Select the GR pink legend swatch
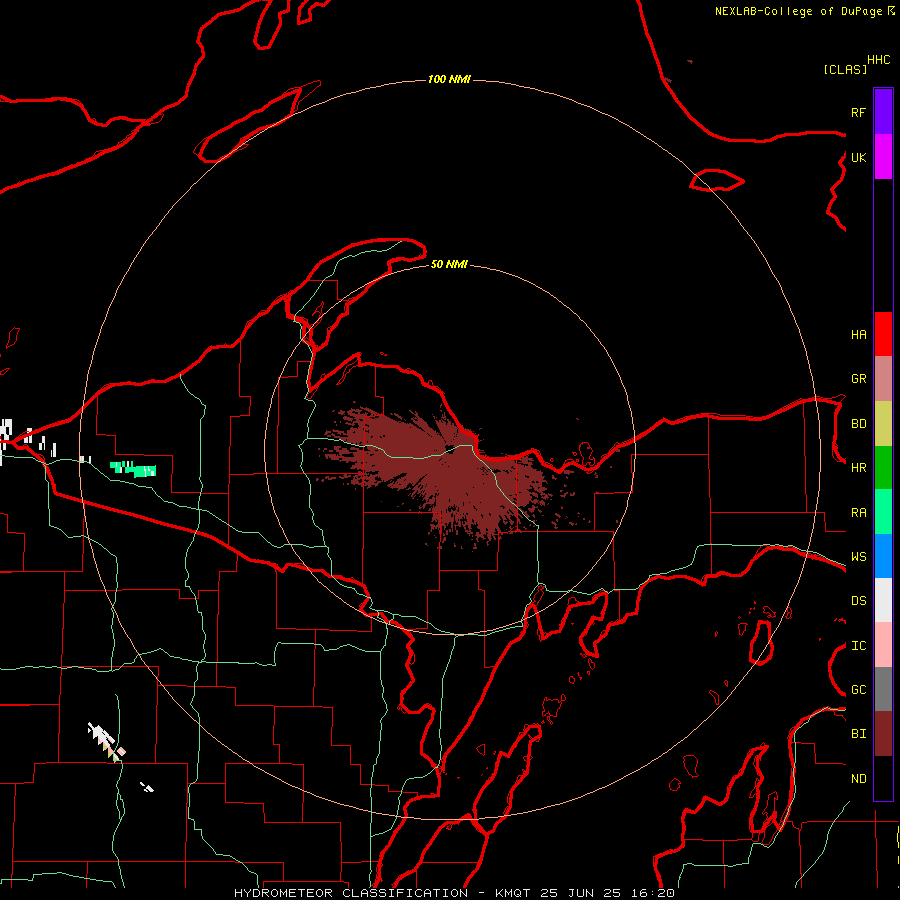This screenshot has width=900, height=900. (883, 379)
